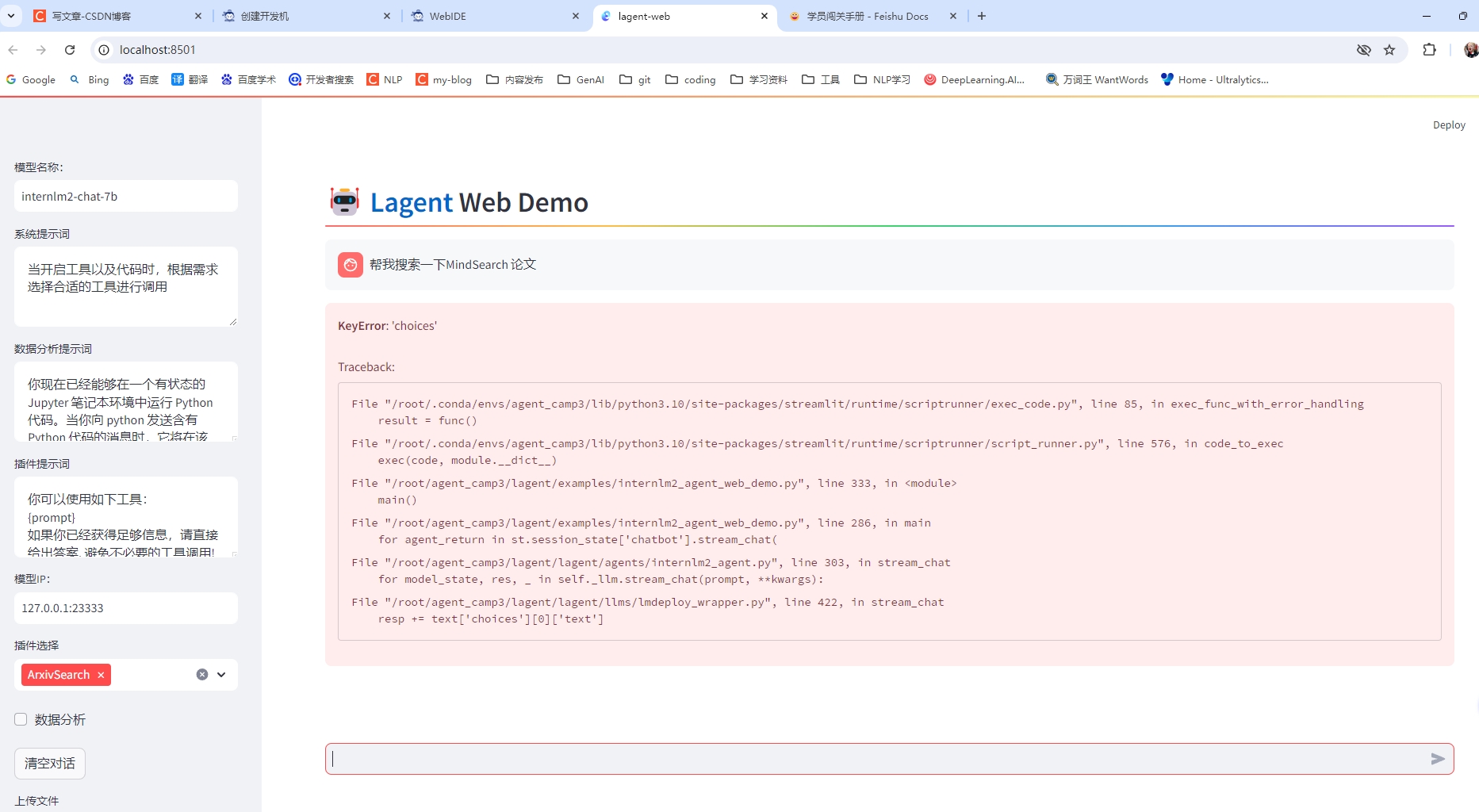Open the tab search dropdown arrow

11,16
